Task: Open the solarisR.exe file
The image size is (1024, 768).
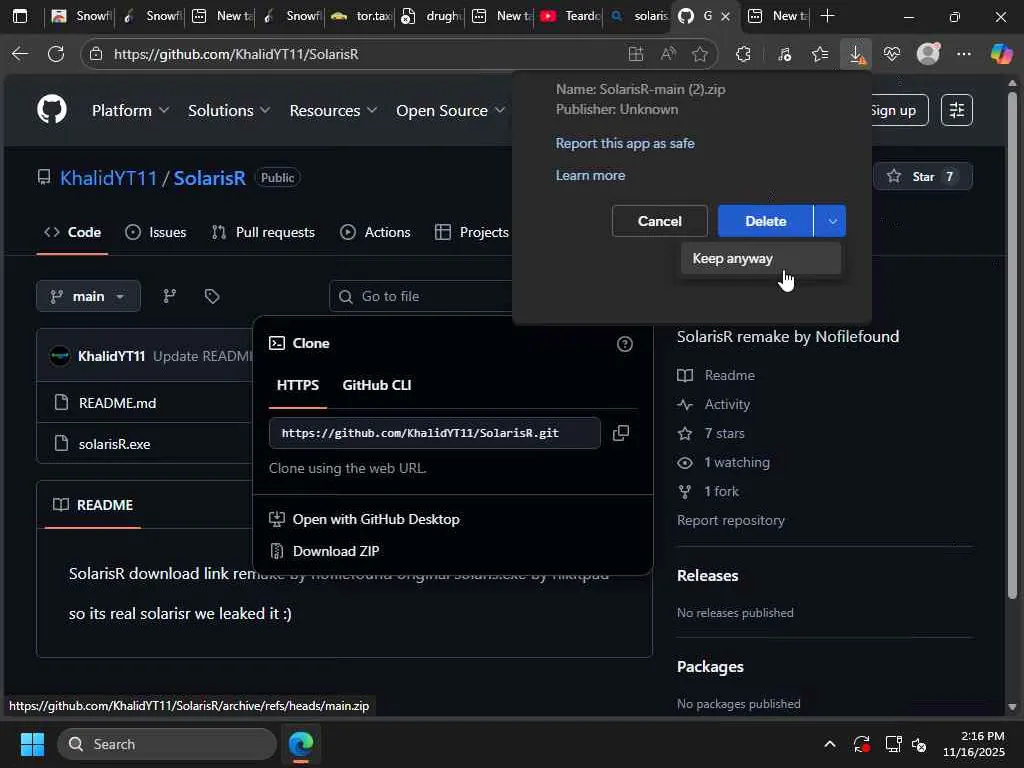Action: pos(114,444)
